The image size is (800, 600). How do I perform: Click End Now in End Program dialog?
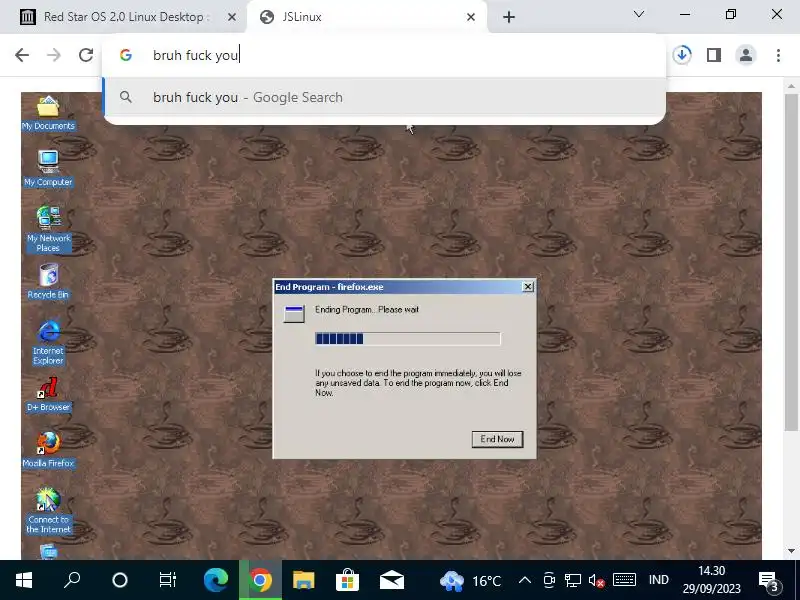tap(497, 439)
